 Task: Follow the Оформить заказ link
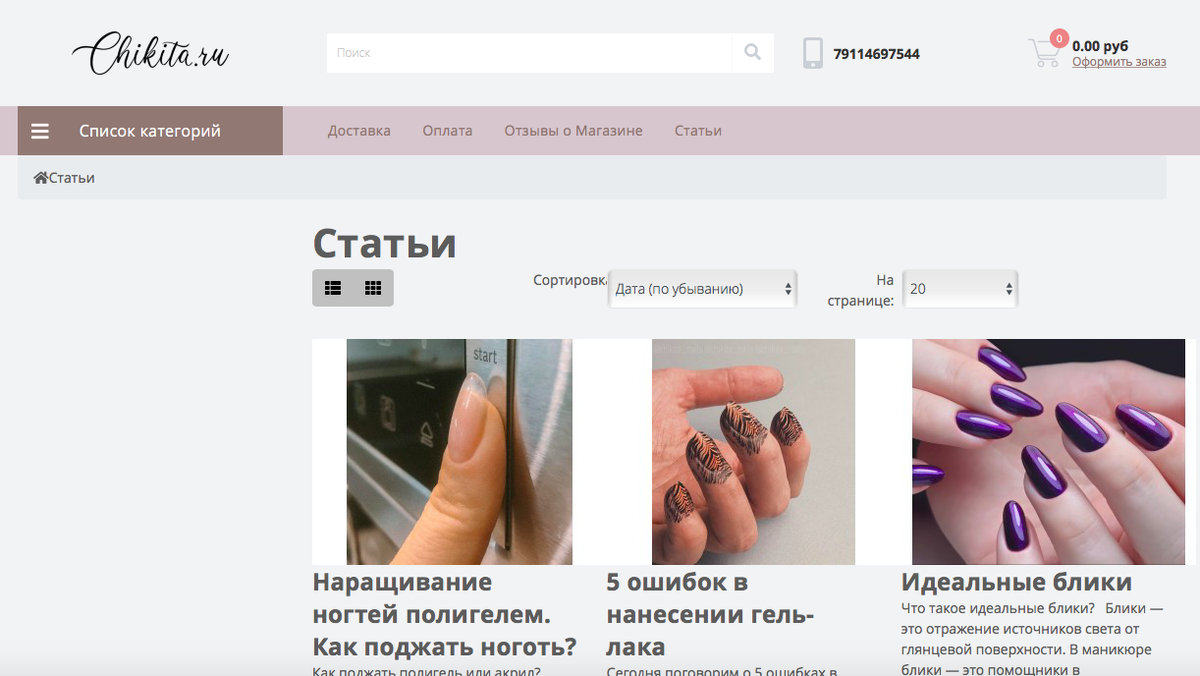click(x=1119, y=62)
